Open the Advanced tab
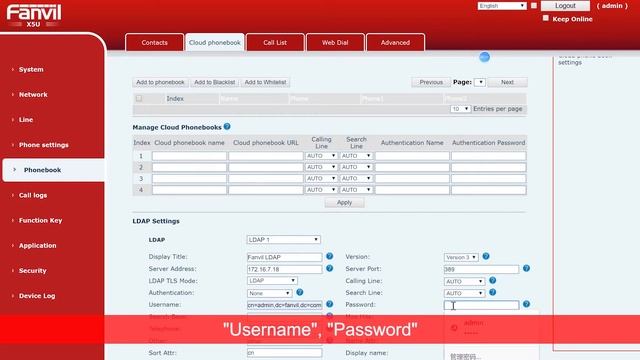The image size is (640, 360). coord(395,42)
